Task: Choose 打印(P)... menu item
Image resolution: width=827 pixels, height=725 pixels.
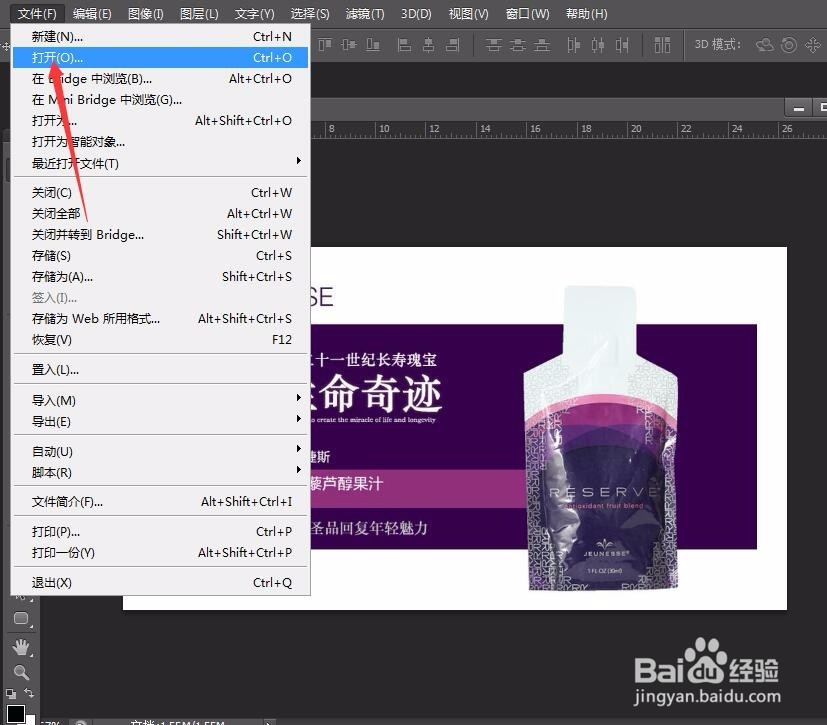Action: [160, 531]
